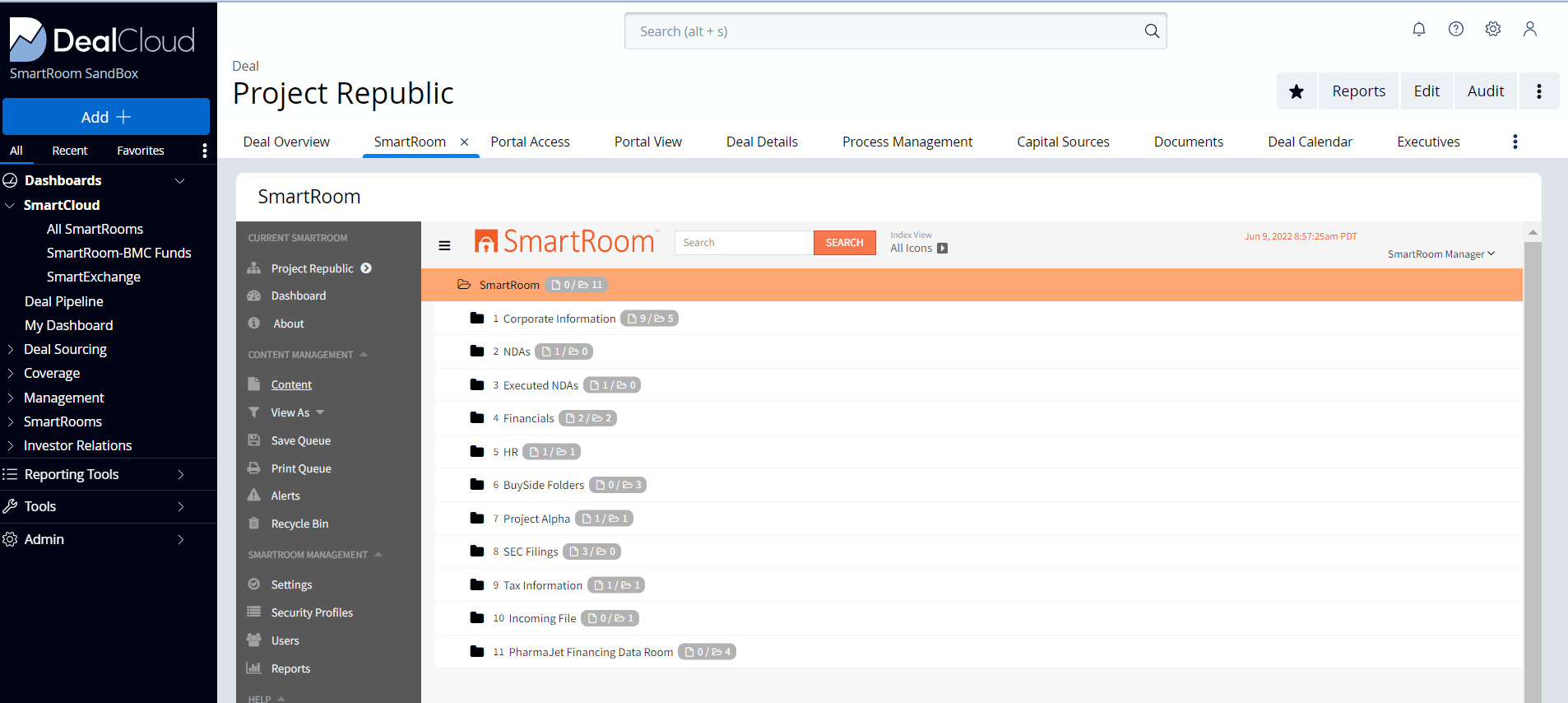This screenshot has width=1568, height=703.
Task: Click the notifications bell icon
Action: point(1418,30)
